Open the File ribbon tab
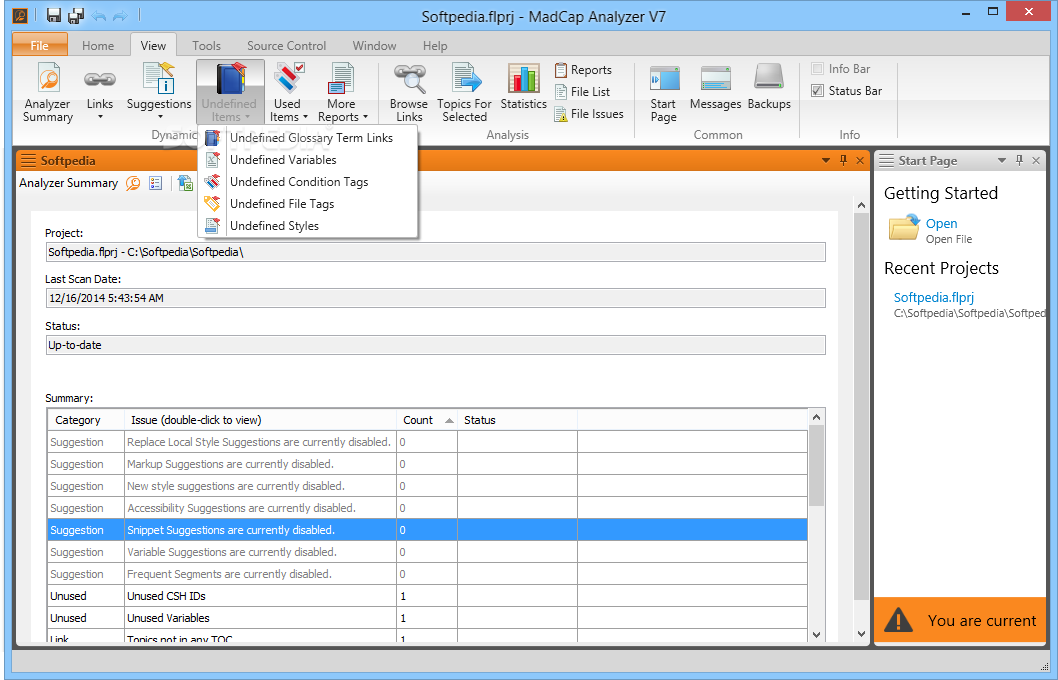The height and width of the screenshot is (680, 1058). point(40,45)
